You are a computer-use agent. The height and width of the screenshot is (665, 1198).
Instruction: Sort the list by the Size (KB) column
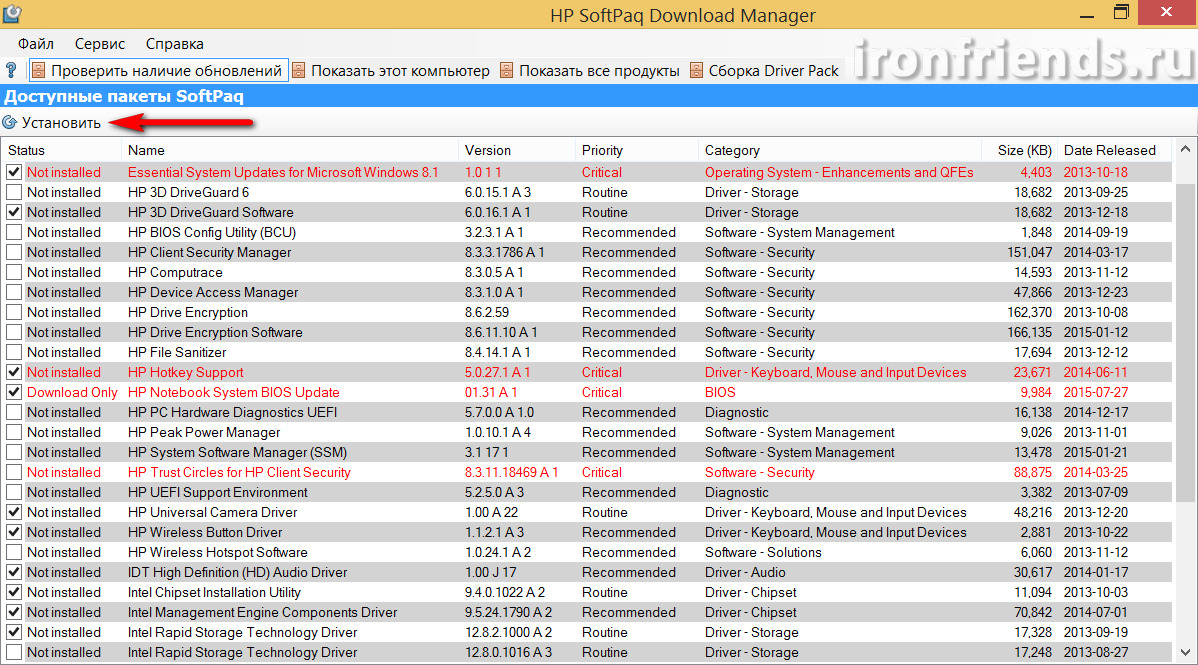pos(1024,150)
